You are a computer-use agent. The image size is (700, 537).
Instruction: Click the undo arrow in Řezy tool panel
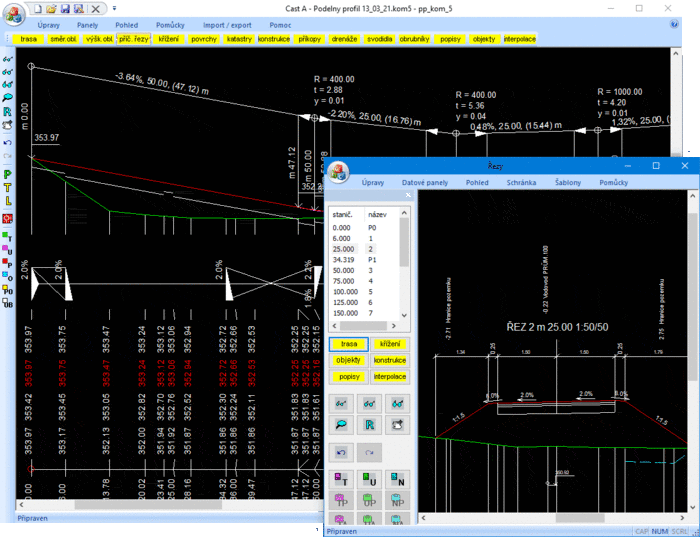coord(342,453)
